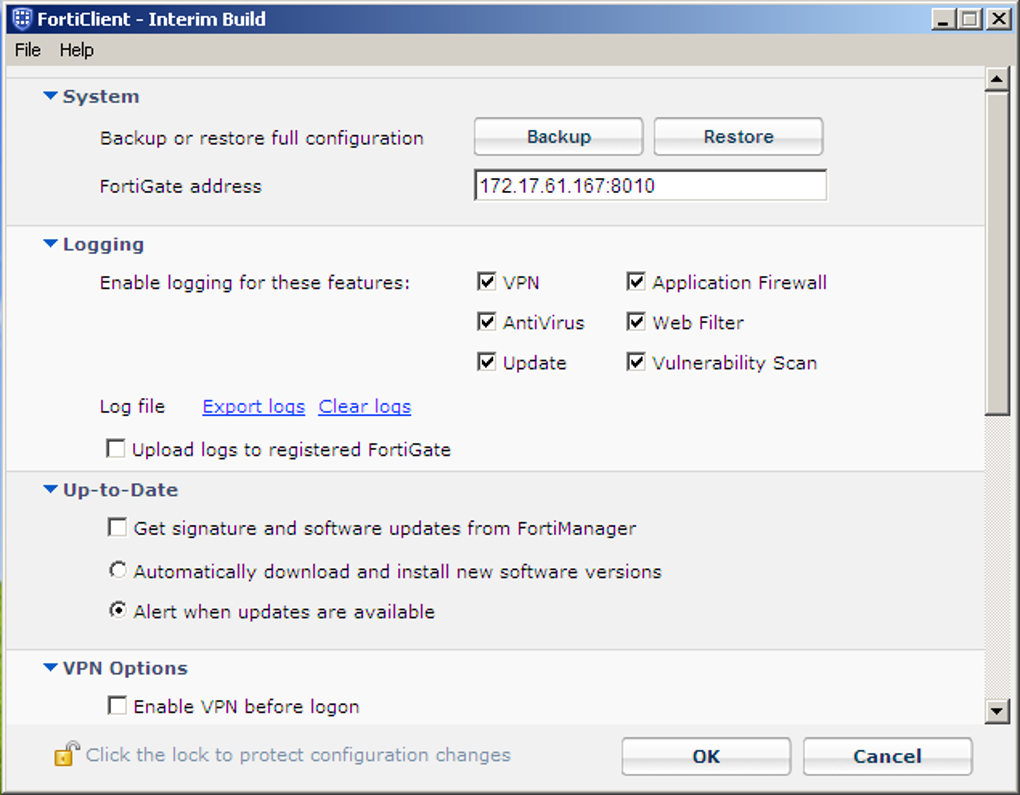
Task: Click the FortiGate address input field
Action: tap(650, 186)
